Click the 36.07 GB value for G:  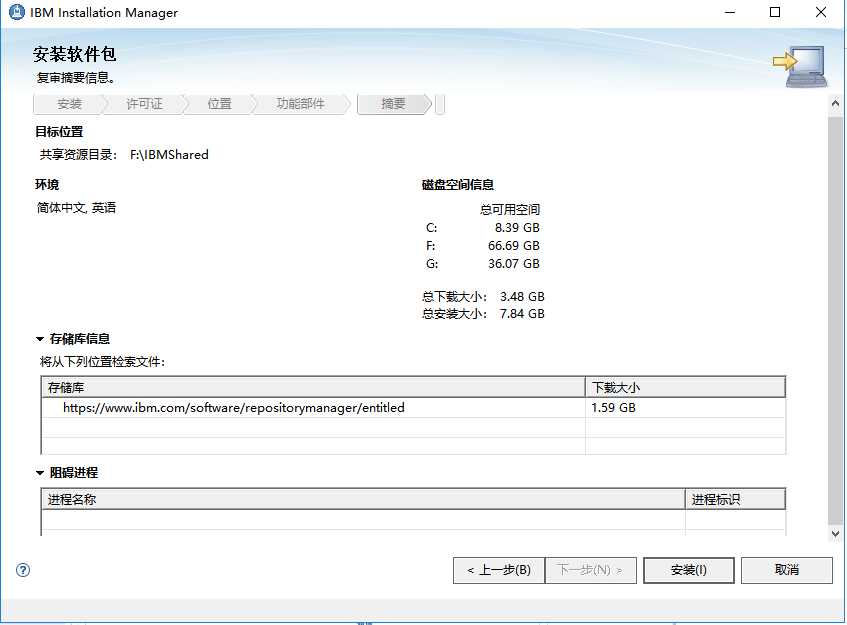[514, 264]
